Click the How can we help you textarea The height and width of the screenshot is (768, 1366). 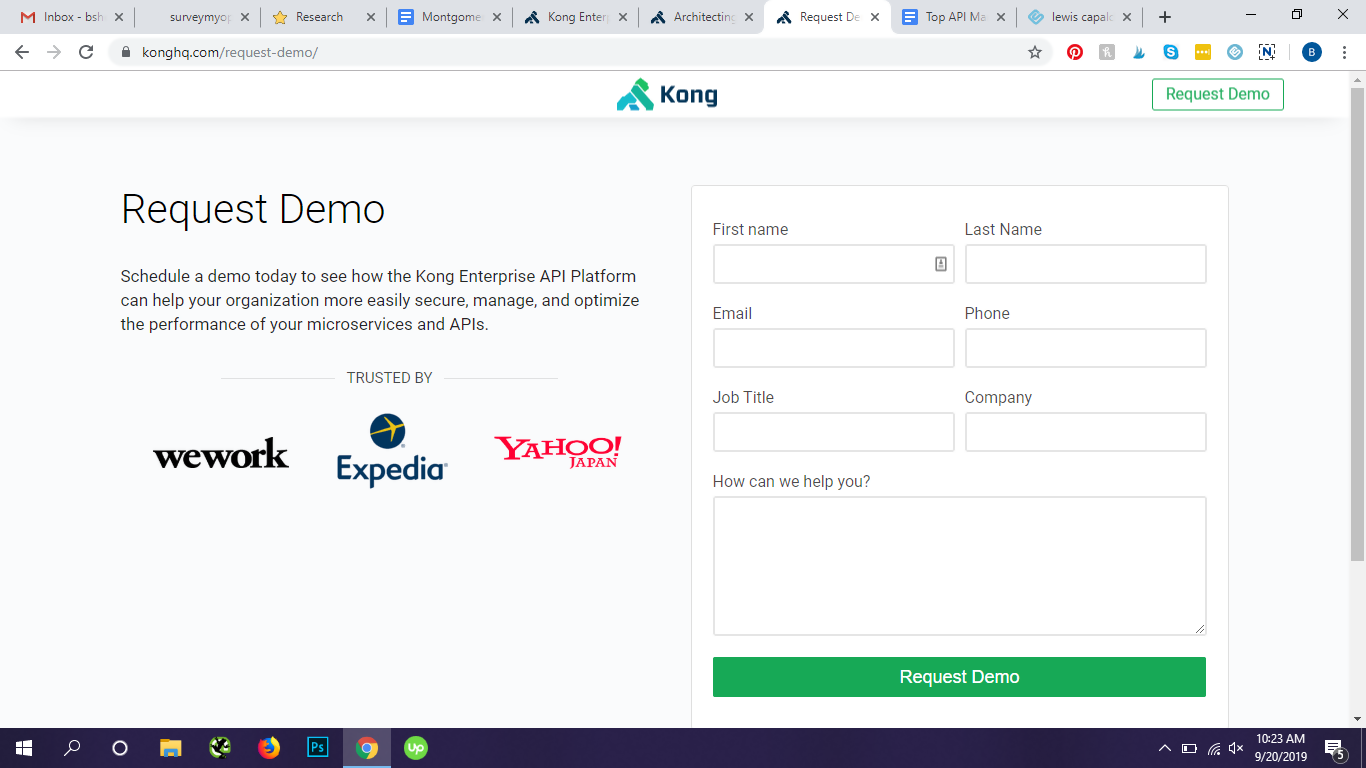(959, 566)
